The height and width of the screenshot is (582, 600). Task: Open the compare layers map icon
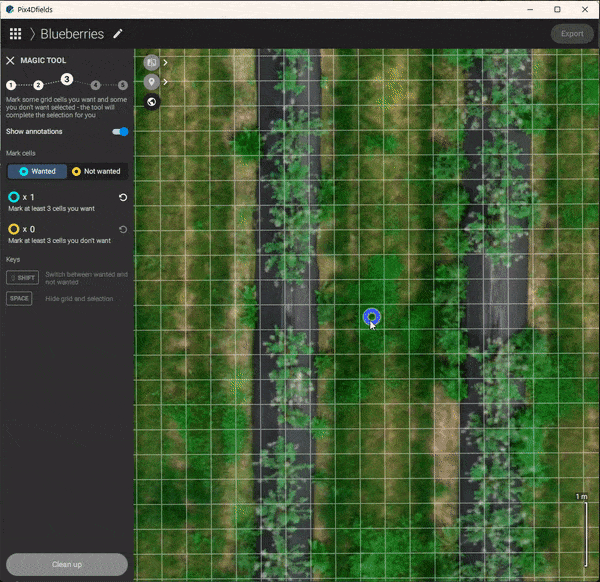coord(152,62)
